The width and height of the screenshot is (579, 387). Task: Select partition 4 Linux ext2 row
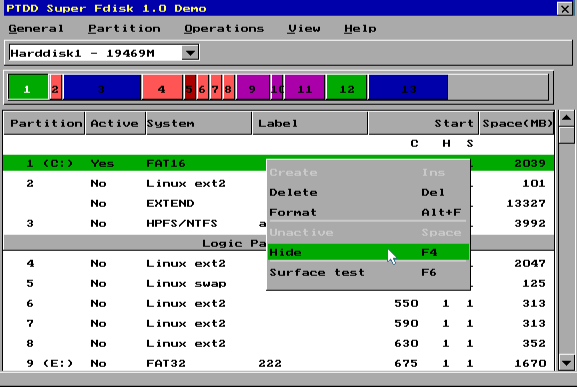278,263
